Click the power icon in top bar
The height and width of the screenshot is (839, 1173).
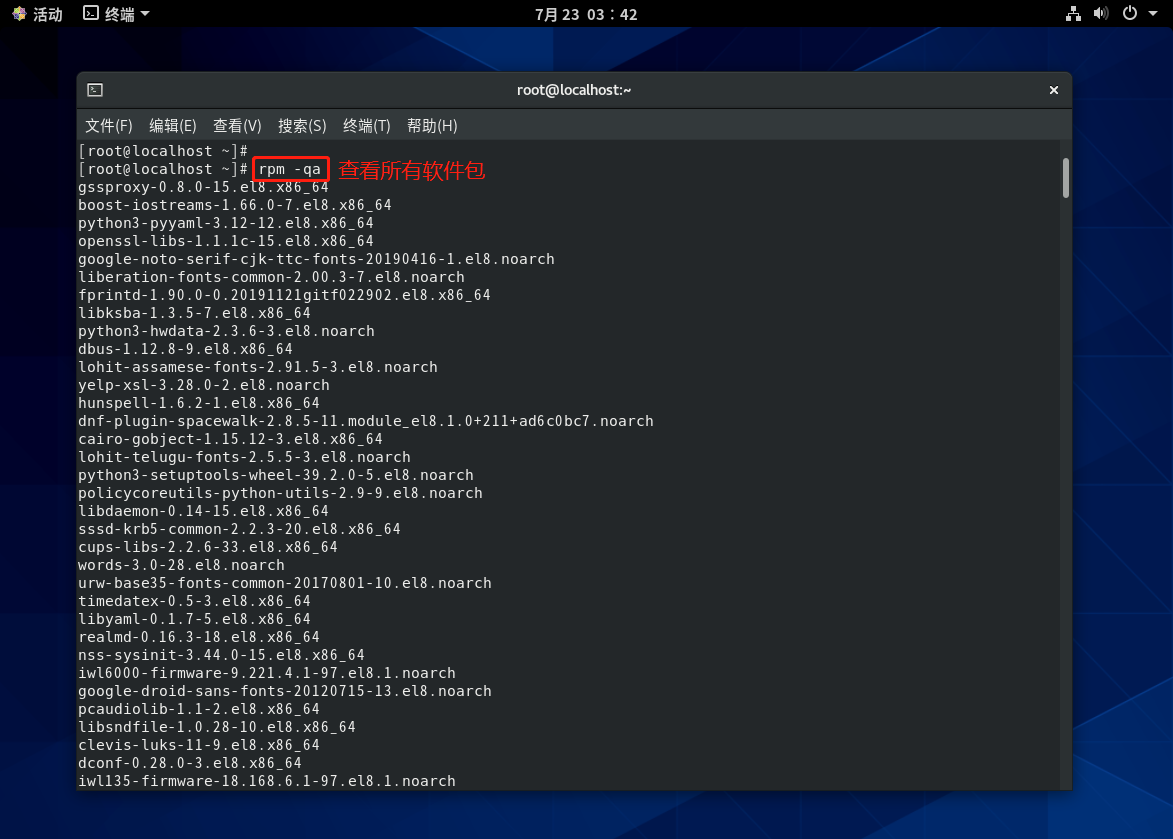1129,14
